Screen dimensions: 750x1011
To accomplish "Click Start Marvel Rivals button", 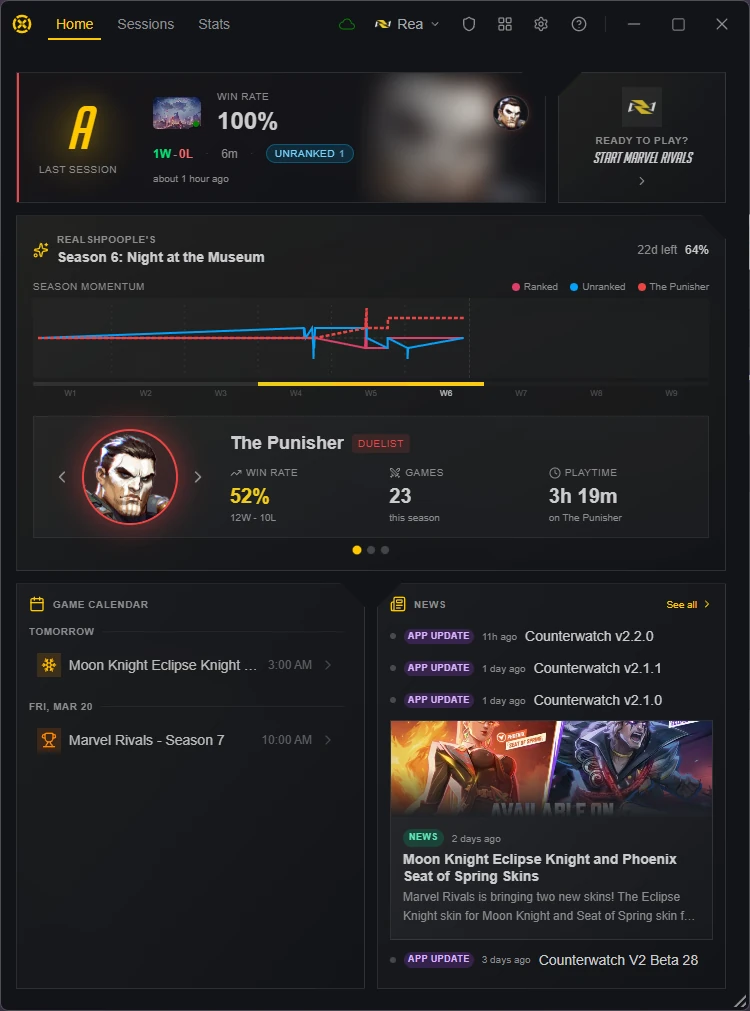I will pos(642,138).
